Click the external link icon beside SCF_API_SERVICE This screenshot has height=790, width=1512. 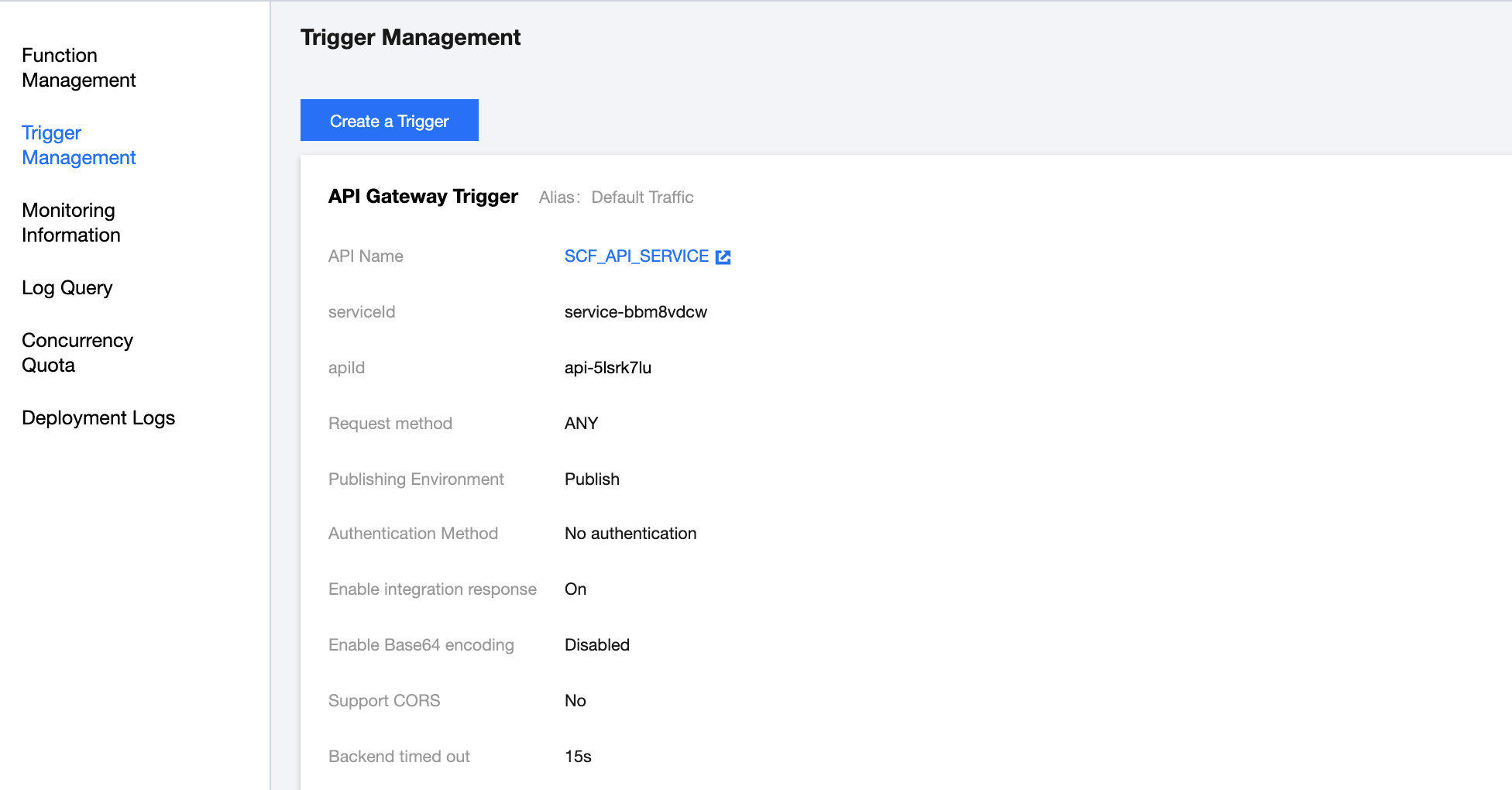click(x=723, y=257)
